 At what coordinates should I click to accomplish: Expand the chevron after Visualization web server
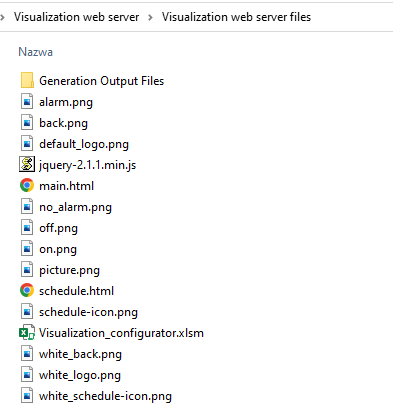click(150, 17)
